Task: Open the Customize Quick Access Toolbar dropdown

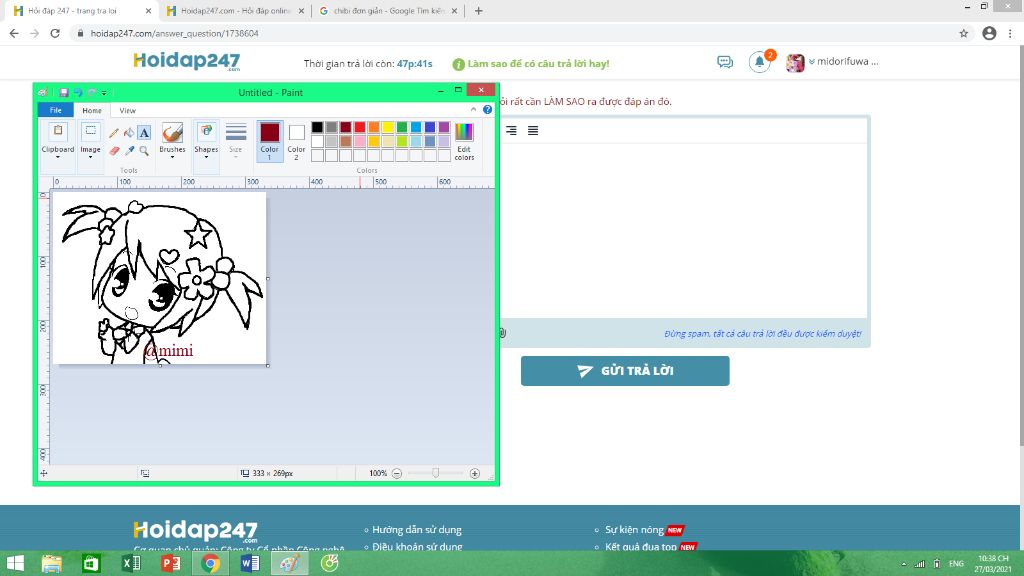Action: (104, 93)
